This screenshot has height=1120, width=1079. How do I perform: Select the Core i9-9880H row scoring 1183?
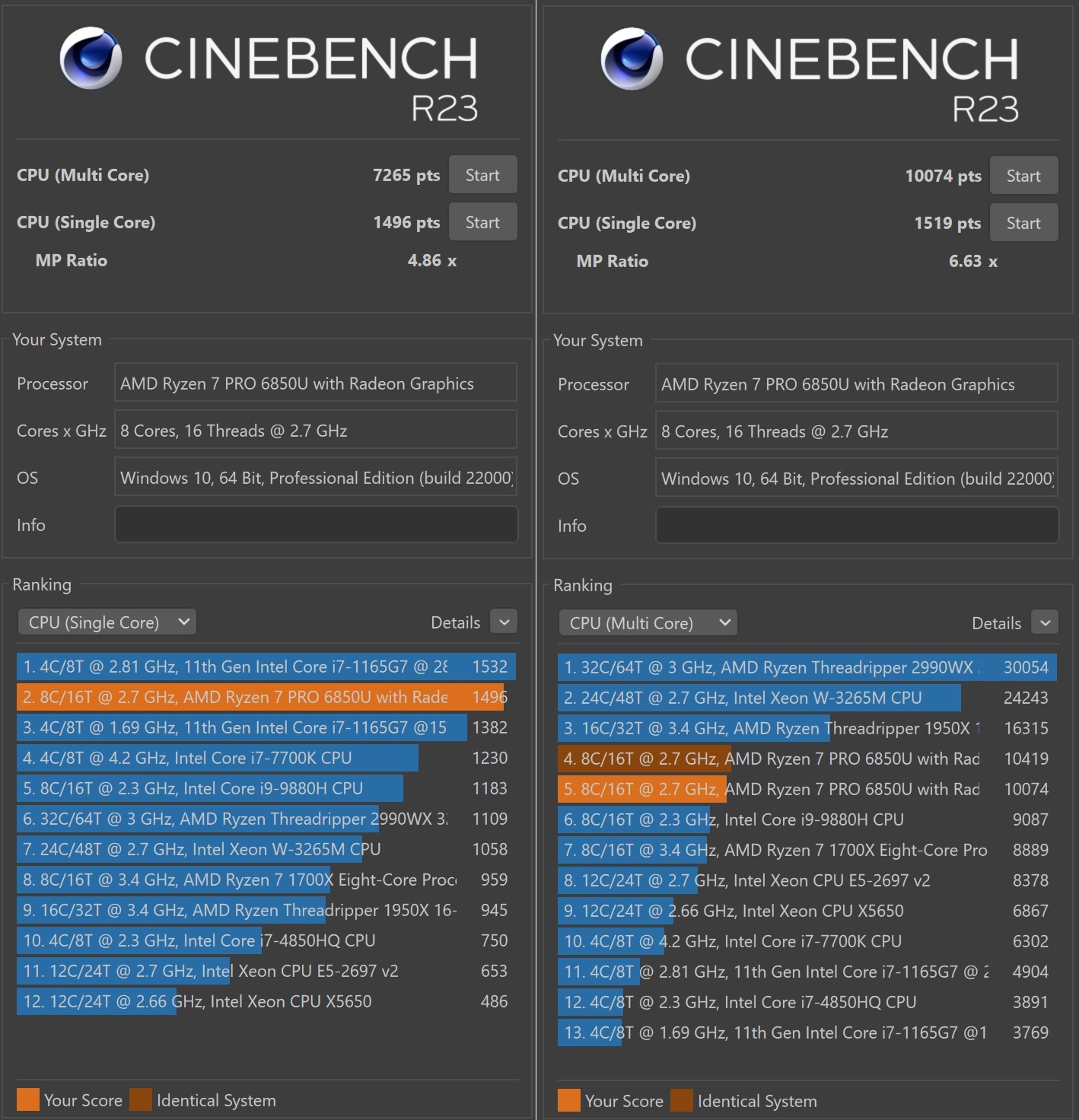tap(266, 788)
